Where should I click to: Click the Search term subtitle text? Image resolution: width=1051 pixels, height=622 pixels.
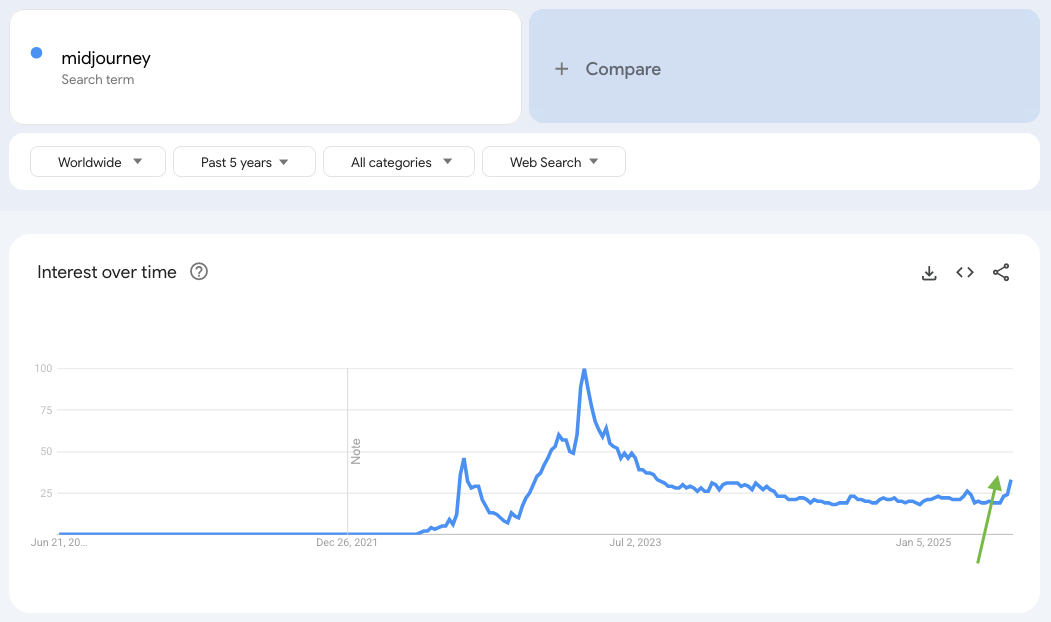tap(98, 79)
